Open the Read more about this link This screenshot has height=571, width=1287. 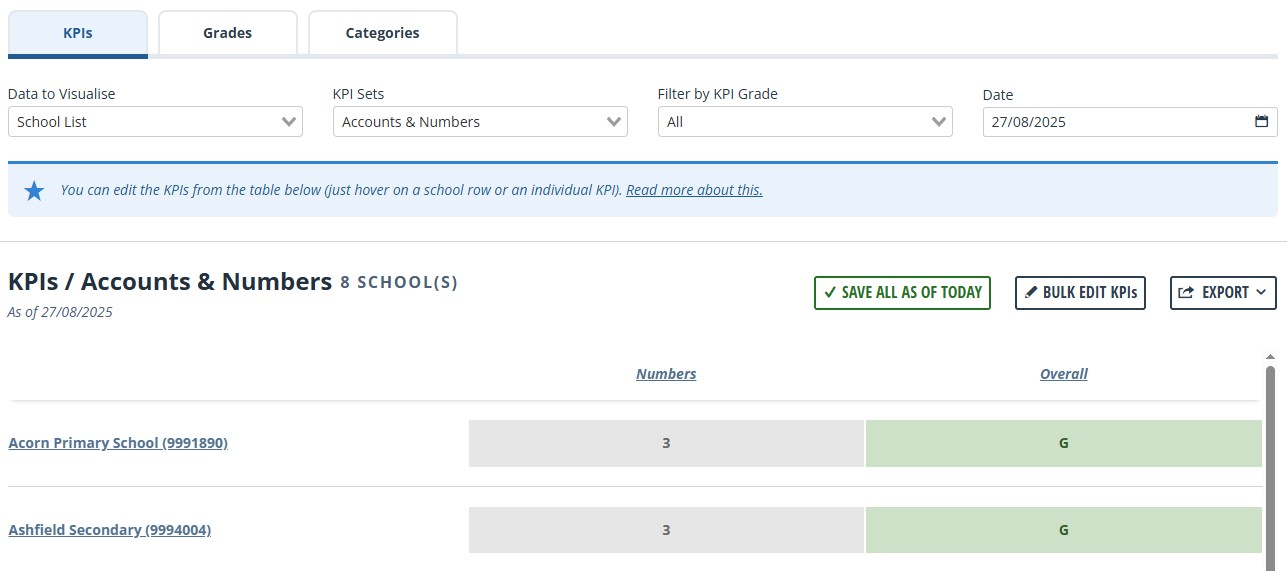click(694, 190)
